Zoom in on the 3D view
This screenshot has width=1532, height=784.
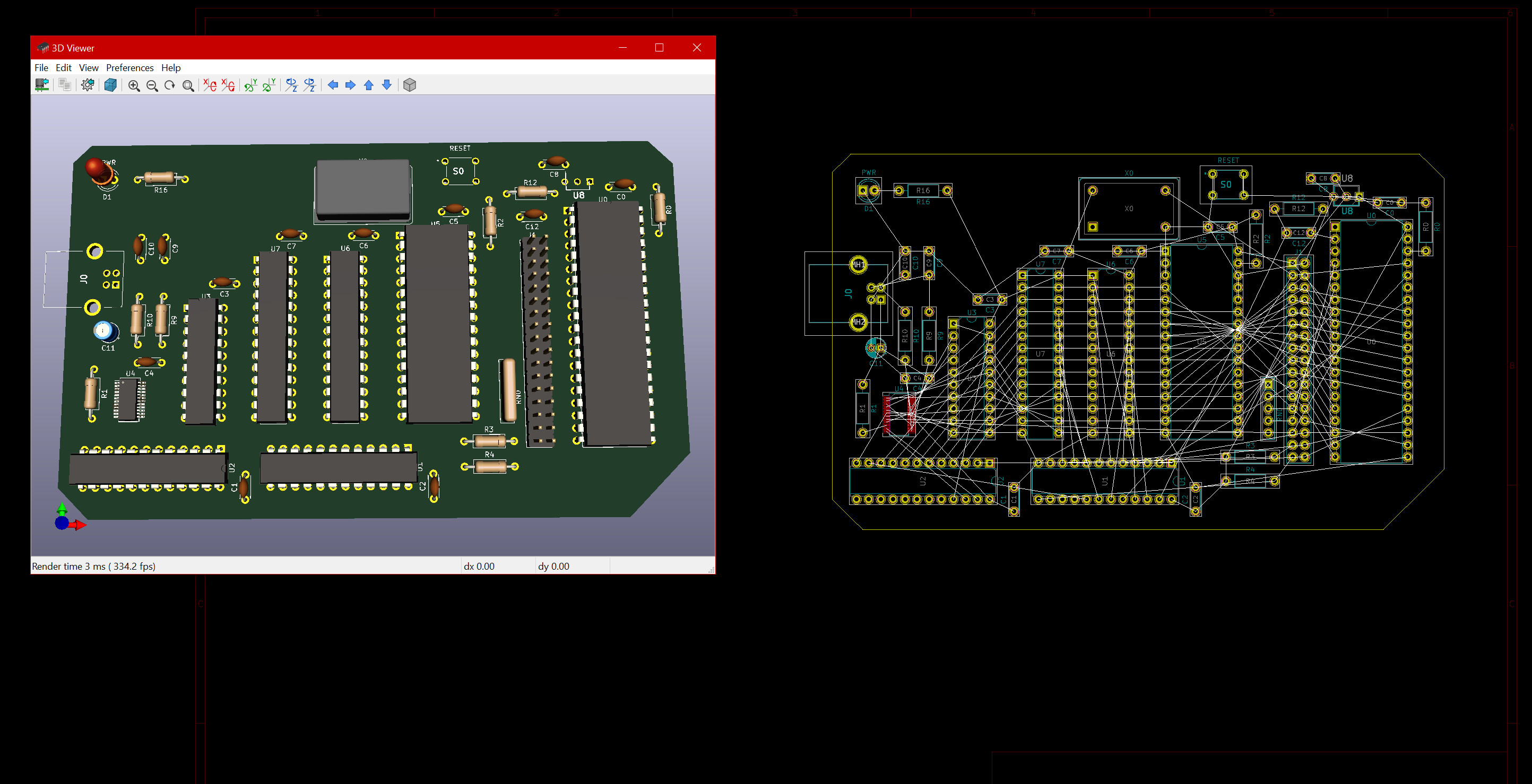click(134, 85)
